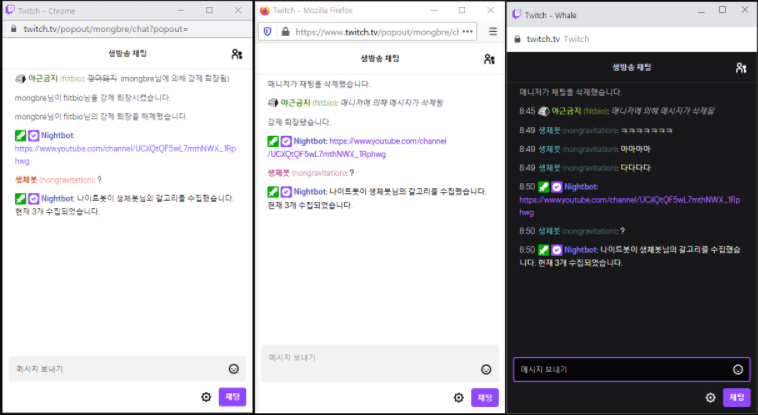The image size is (758, 415).
Task: Click first Nightbot username in Chrome chat
Action: (58, 135)
